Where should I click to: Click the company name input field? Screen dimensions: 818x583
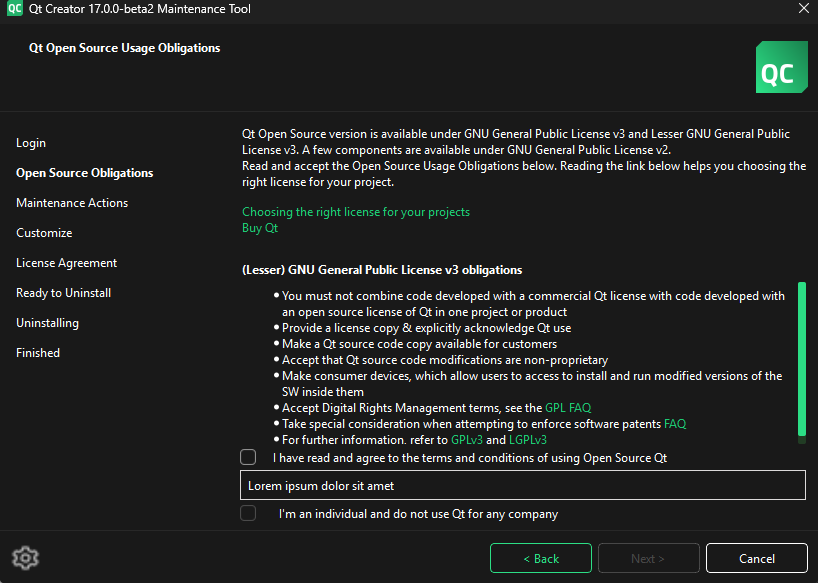pyautogui.click(x=523, y=485)
